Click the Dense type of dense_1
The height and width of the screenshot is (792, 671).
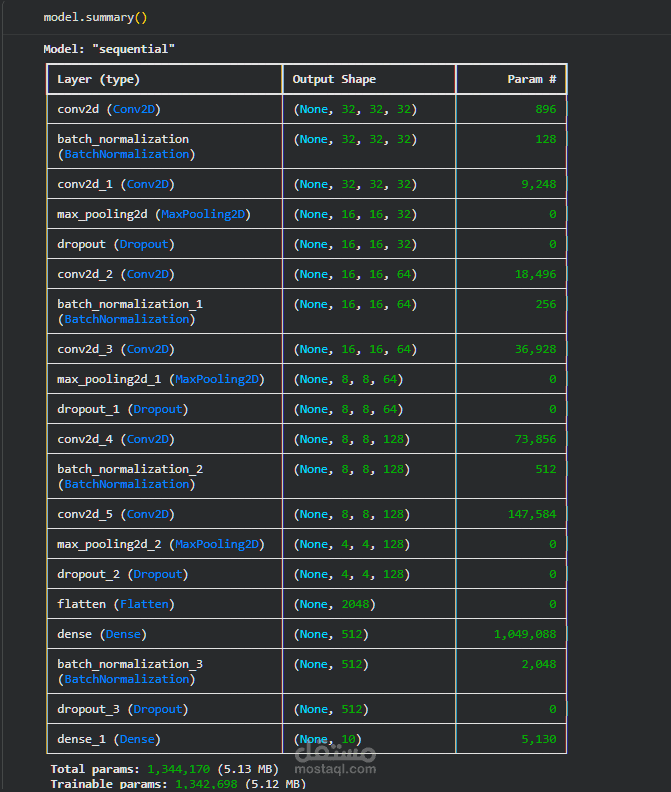tap(137, 739)
